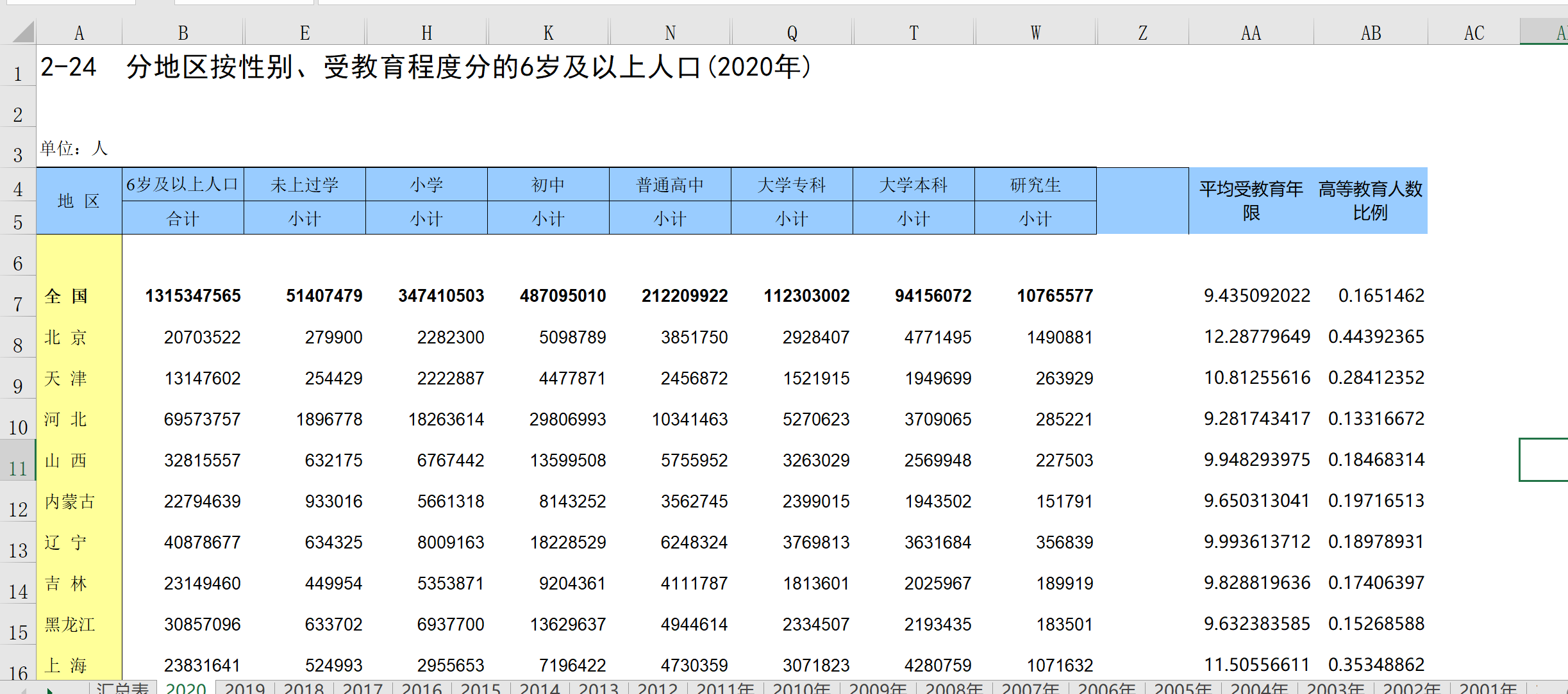Click the 高等教育人数比例 header cell
This screenshot has width=1568, height=694.
pyautogui.click(x=1371, y=201)
